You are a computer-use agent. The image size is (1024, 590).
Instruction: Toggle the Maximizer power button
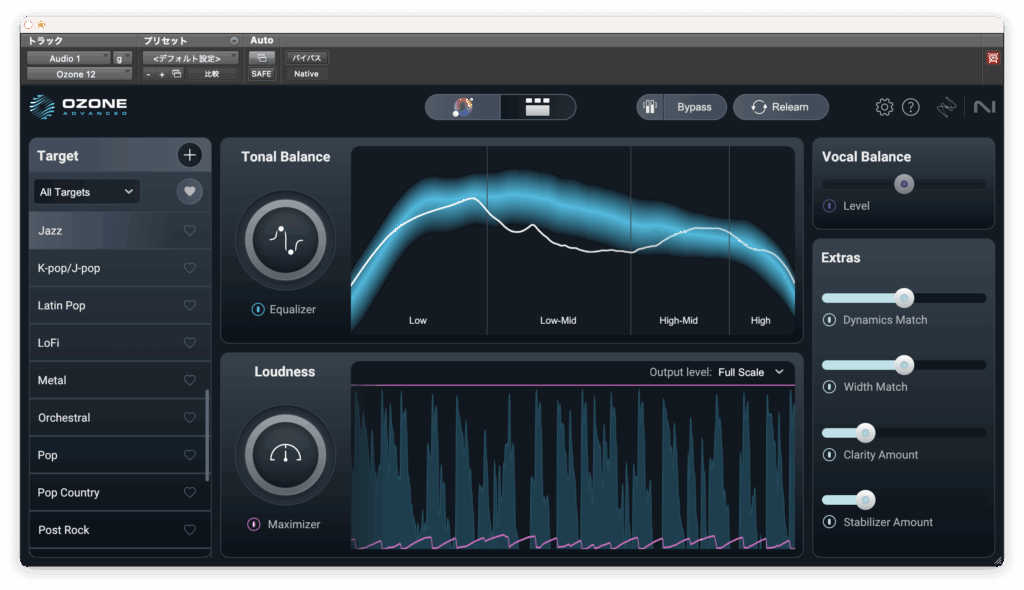pyautogui.click(x=254, y=524)
